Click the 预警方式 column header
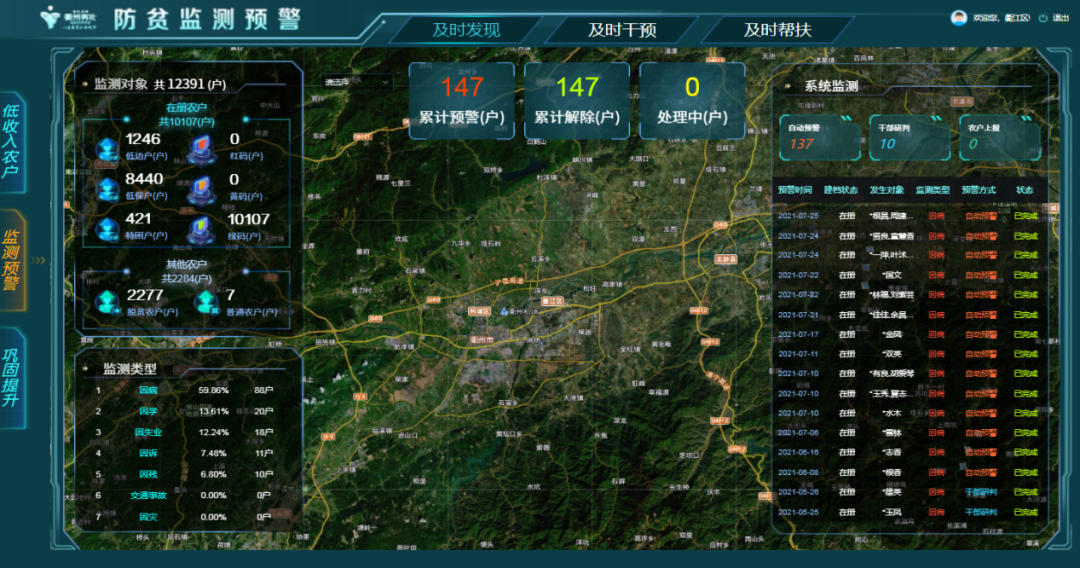This screenshot has height=568, width=1080. (x=979, y=190)
